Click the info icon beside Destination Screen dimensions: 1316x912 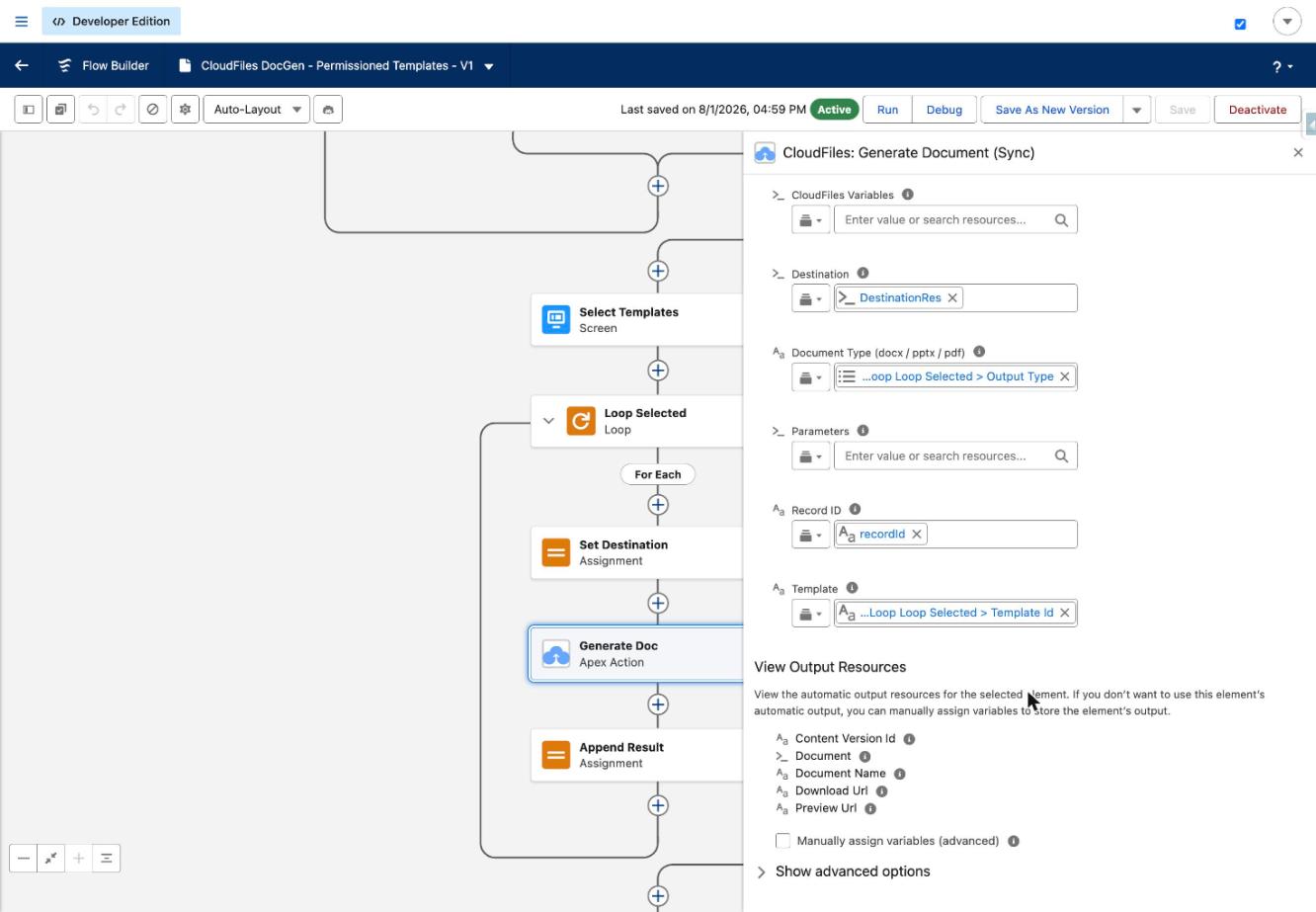pos(863,273)
